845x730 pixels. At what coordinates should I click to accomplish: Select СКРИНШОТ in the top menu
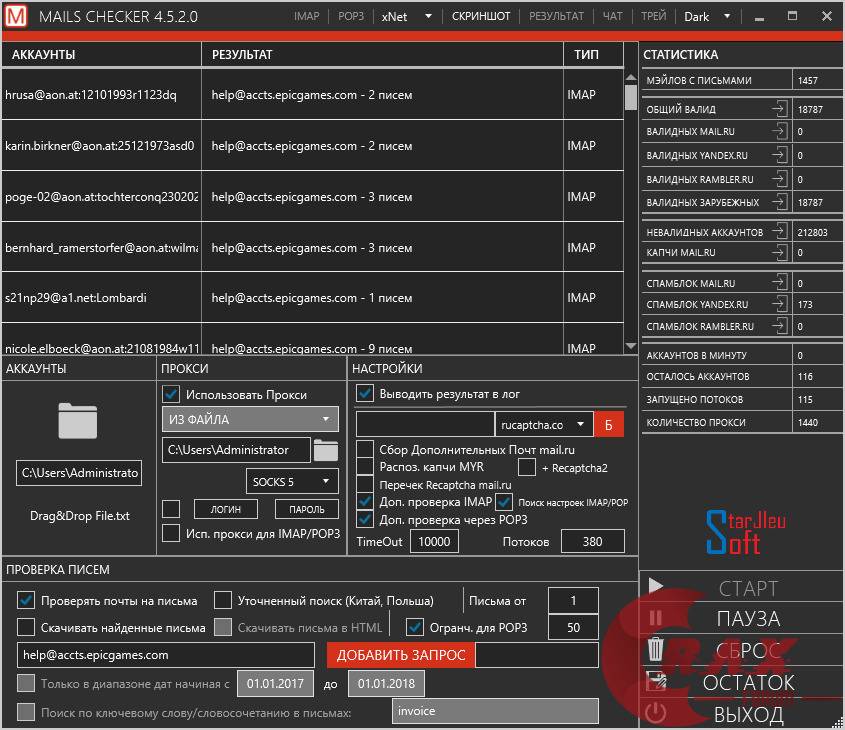(x=480, y=16)
